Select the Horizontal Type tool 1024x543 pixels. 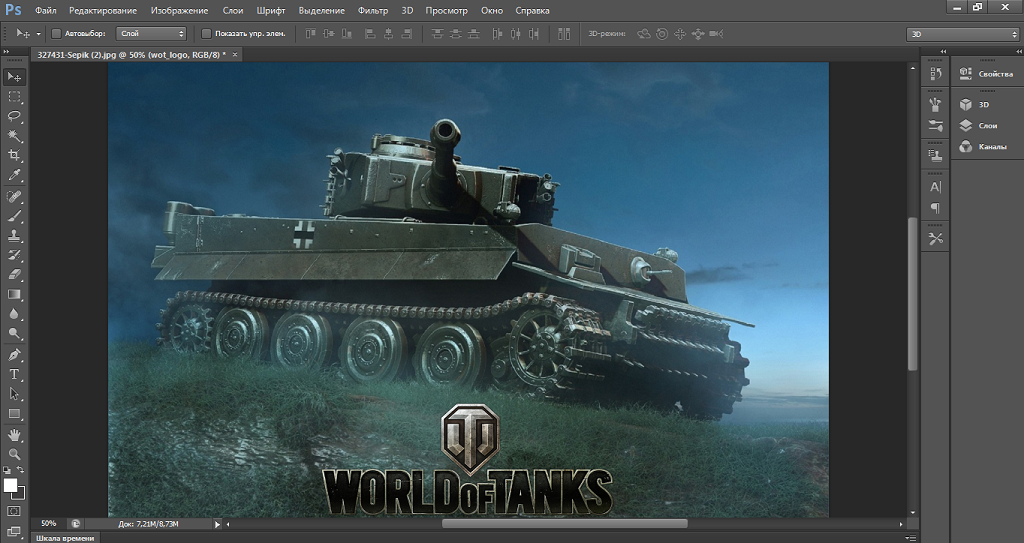pos(14,374)
